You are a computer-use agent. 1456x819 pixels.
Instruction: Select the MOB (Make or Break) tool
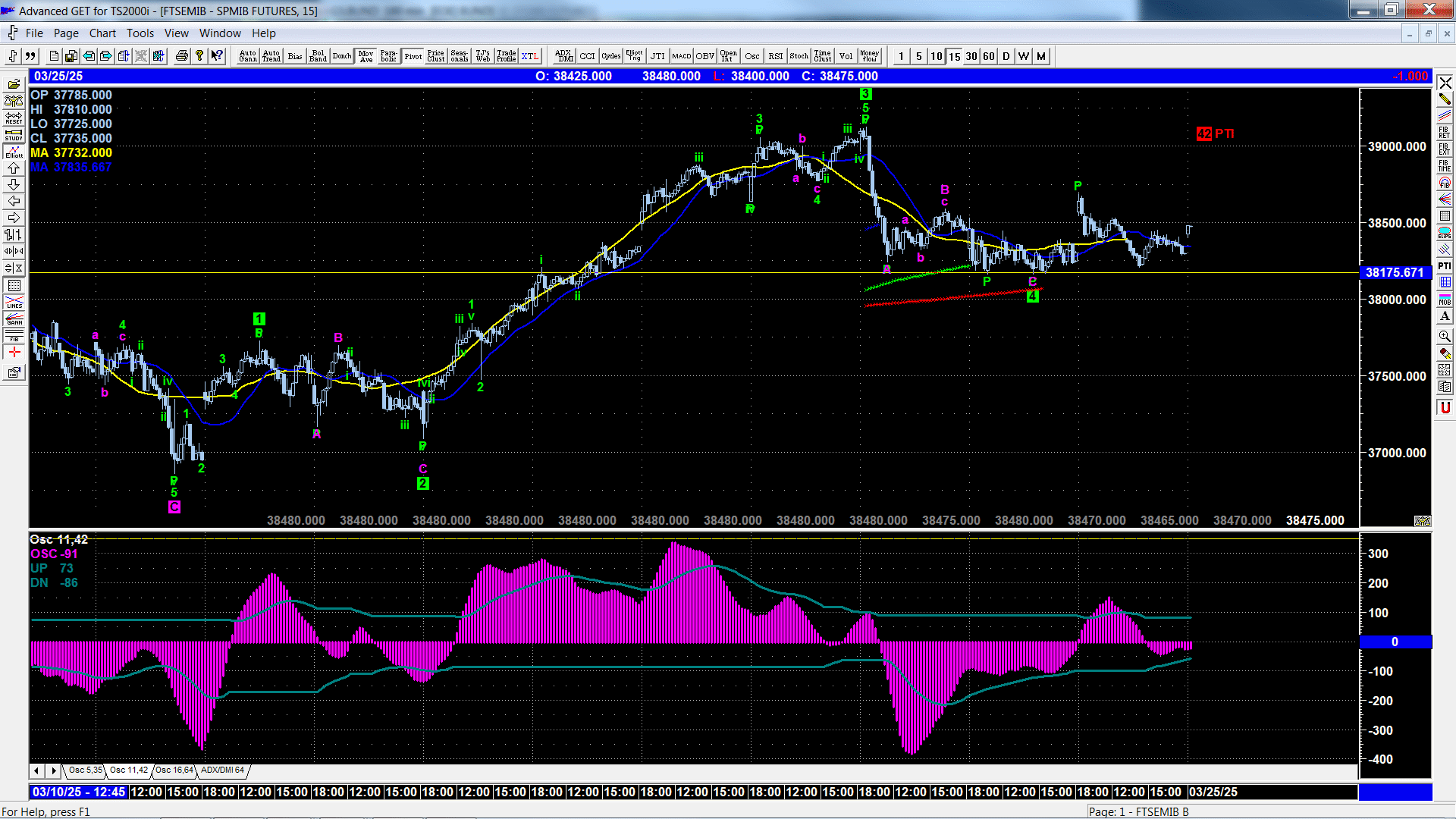pyautogui.click(x=1445, y=300)
